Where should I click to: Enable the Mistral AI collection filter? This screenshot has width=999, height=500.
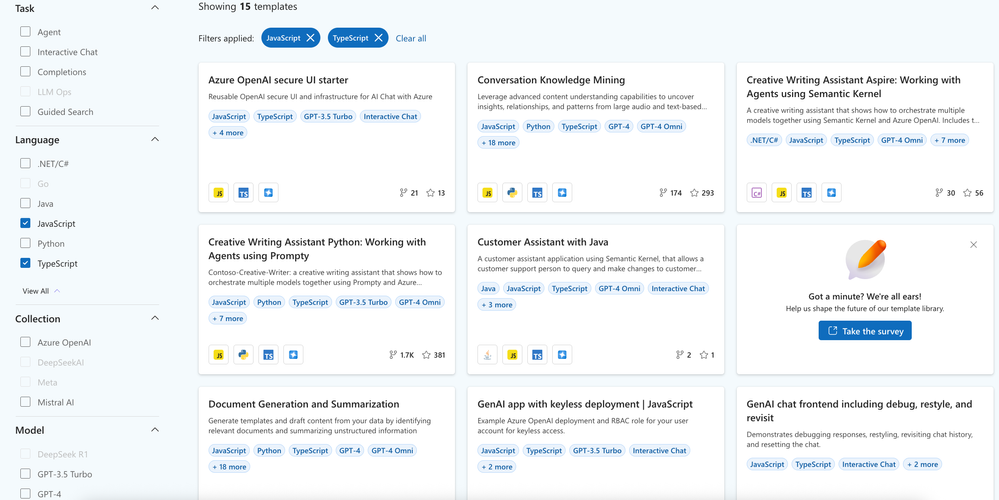25,402
